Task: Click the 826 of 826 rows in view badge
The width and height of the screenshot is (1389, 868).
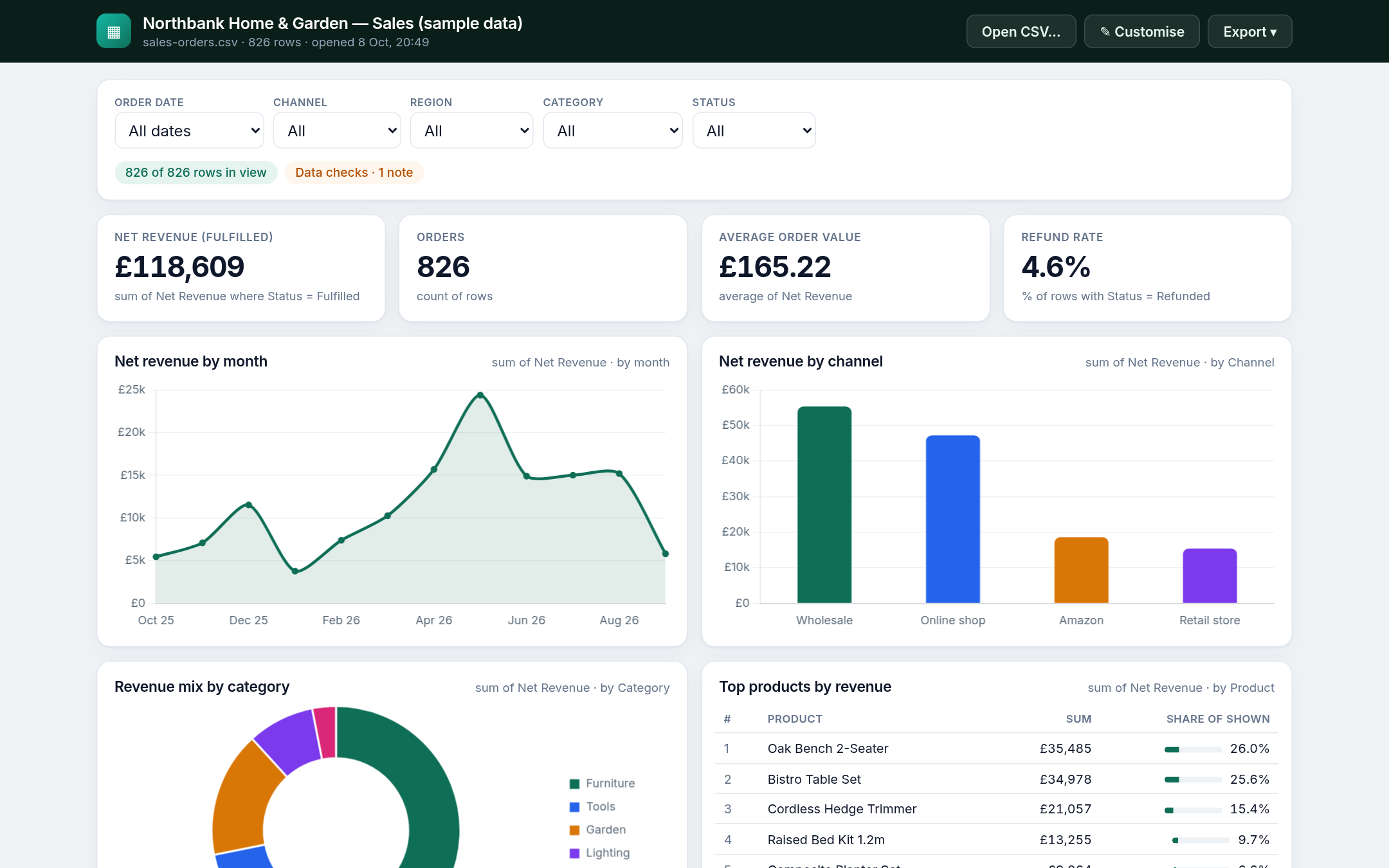Action: (195, 172)
